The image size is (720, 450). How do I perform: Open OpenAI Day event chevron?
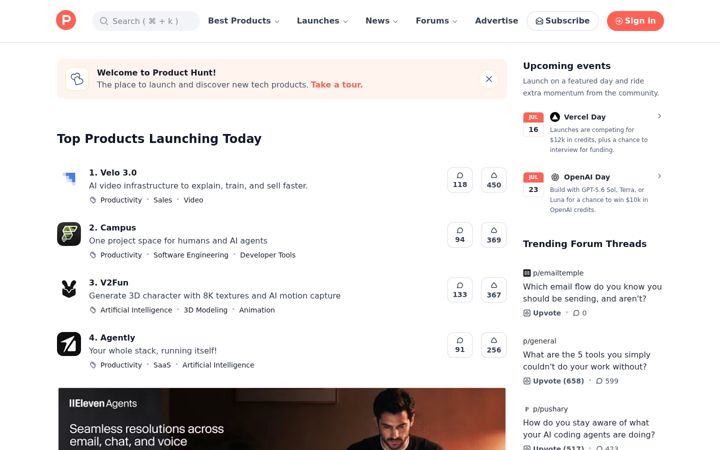pos(659,176)
